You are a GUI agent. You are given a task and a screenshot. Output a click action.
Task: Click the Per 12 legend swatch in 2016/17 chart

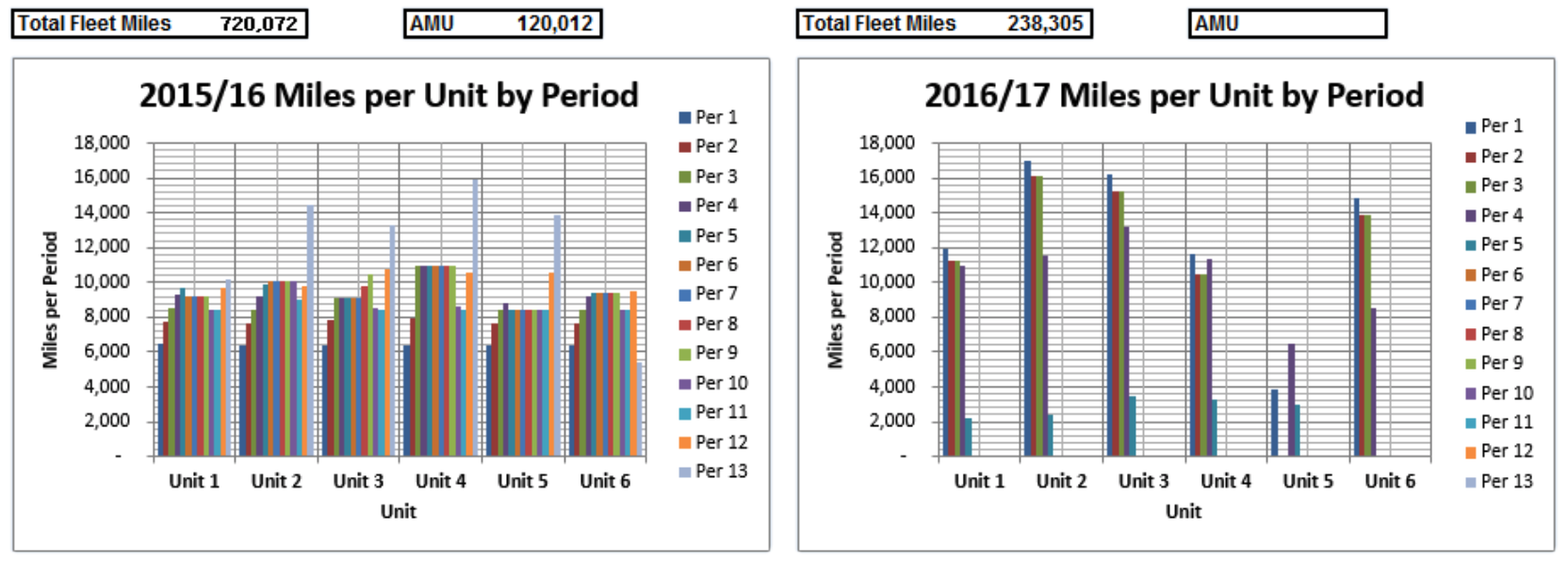tap(1470, 452)
